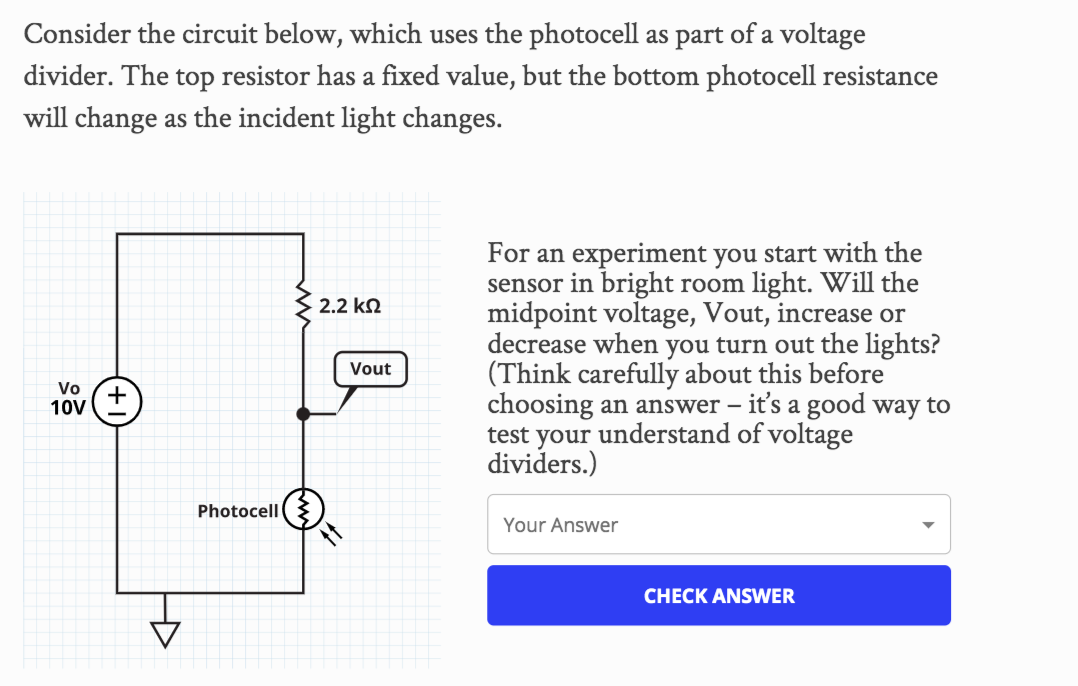Viewport: 1078px width, 686px height.
Task: Select the Vout callout label
Action: point(370,369)
